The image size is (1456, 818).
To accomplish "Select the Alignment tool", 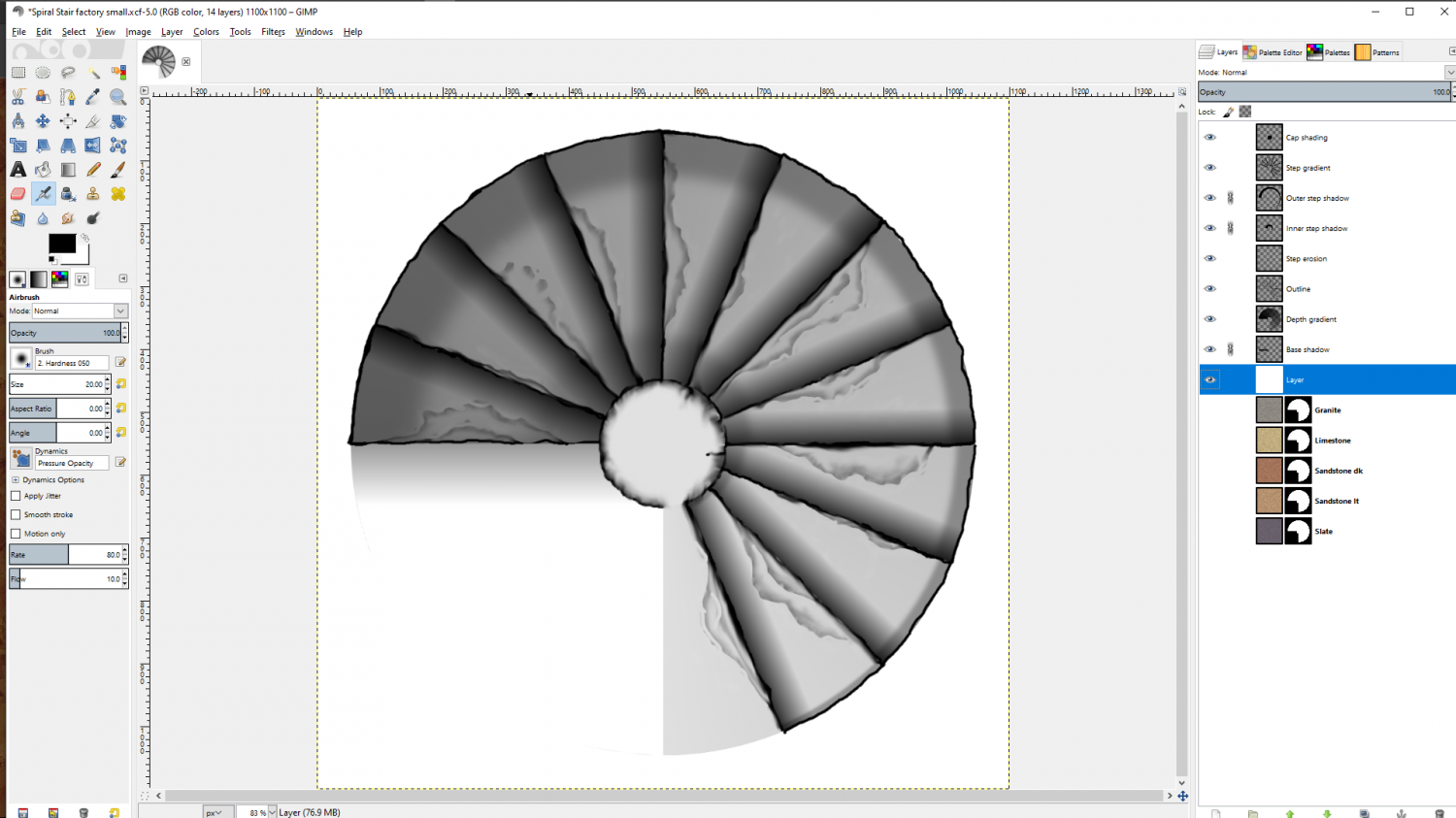I will coord(68,121).
